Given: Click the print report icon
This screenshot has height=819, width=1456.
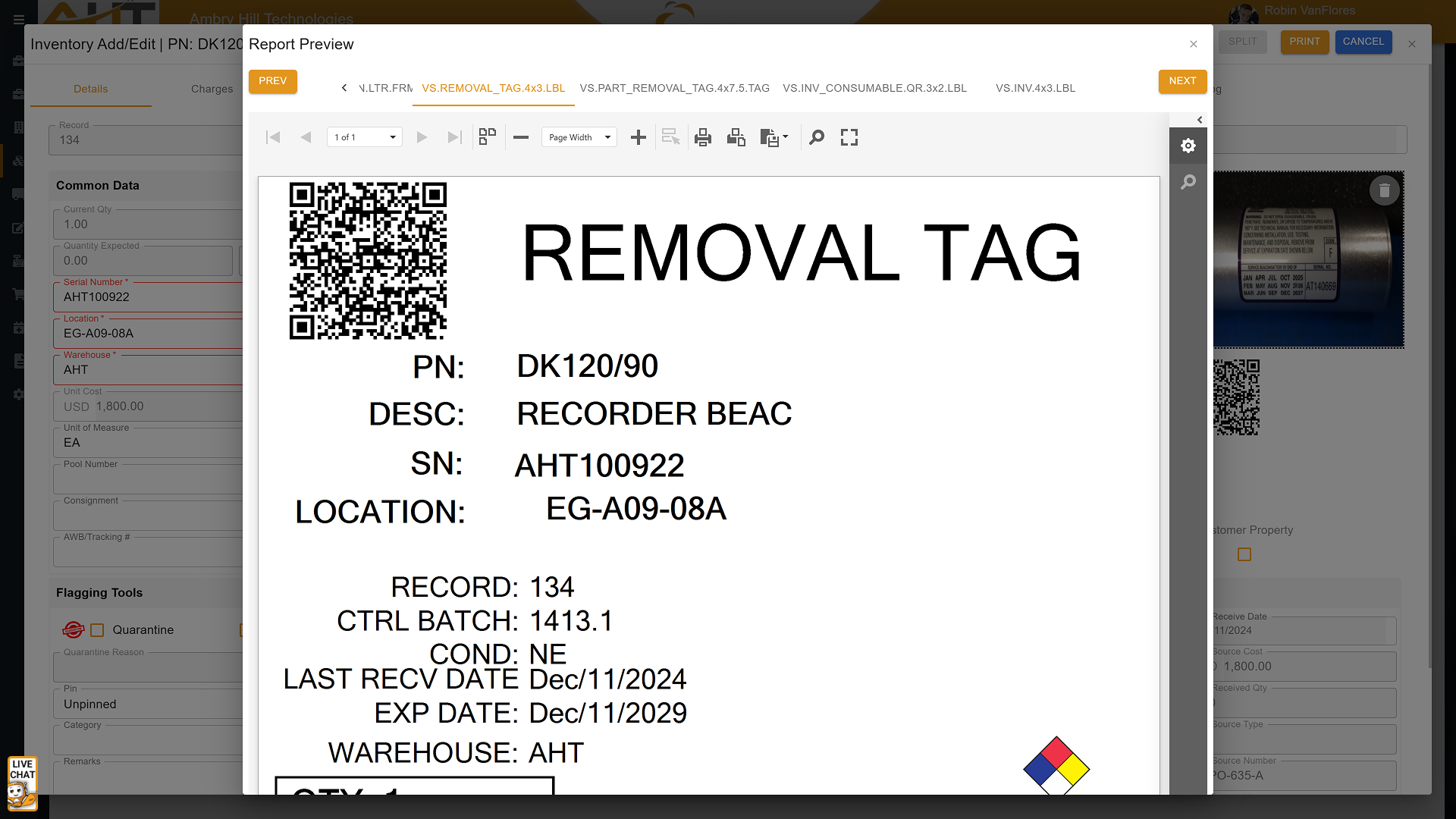Looking at the screenshot, I should 703,137.
